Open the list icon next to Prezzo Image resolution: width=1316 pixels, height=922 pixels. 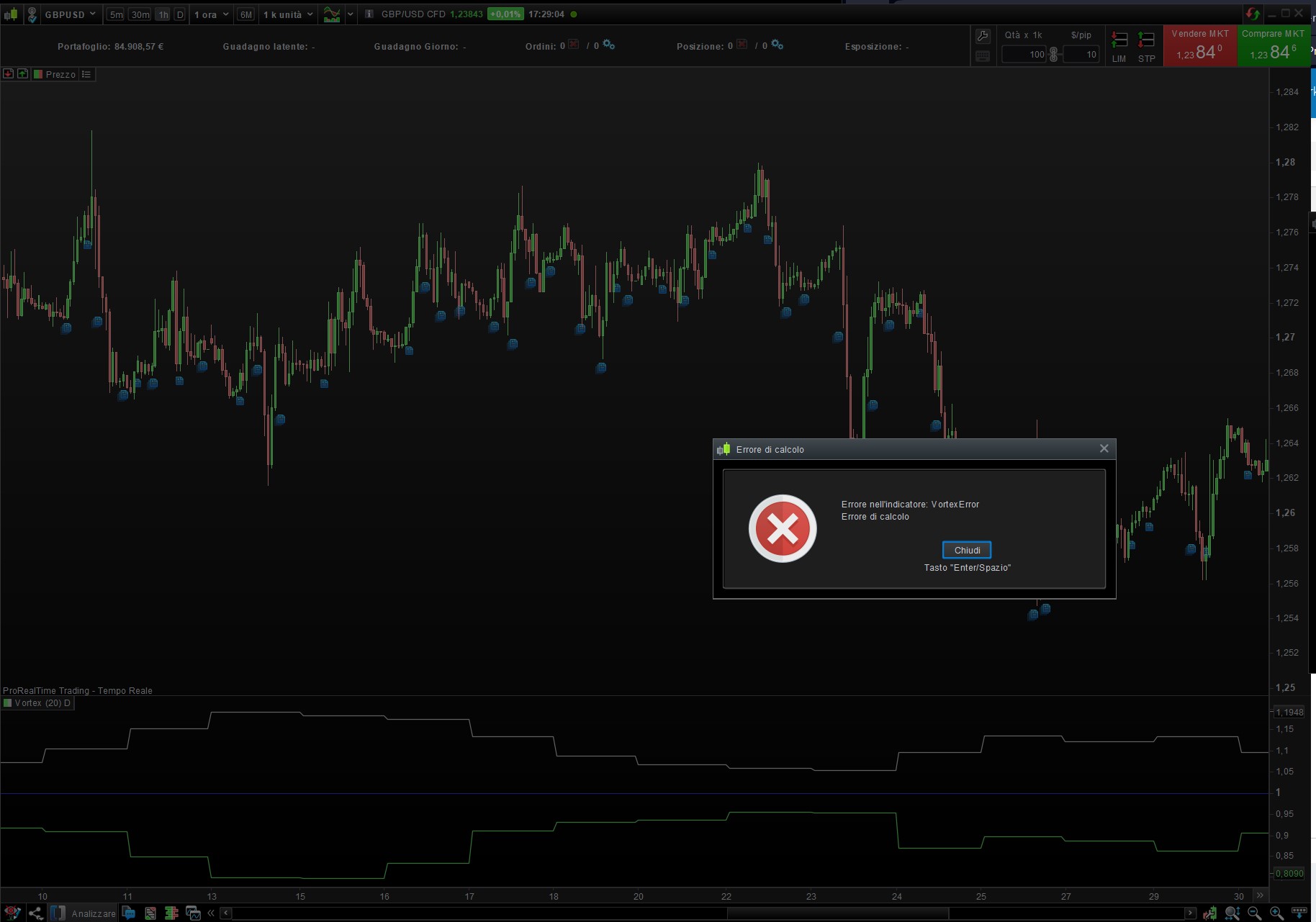click(86, 74)
